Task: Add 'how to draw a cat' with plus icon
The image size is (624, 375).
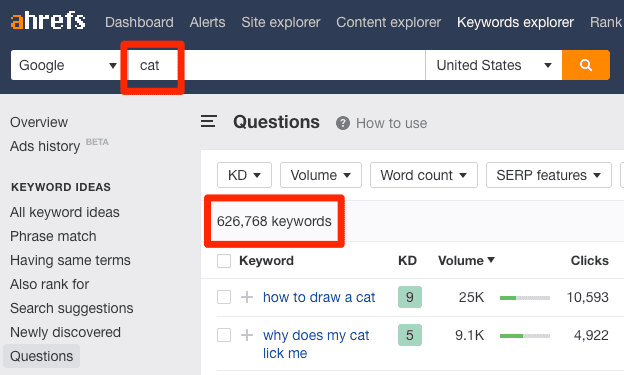Action: click(x=247, y=297)
